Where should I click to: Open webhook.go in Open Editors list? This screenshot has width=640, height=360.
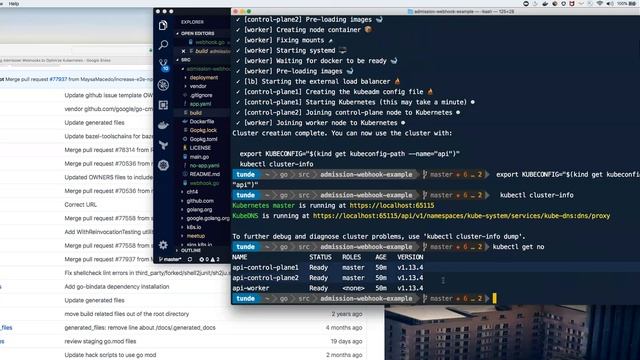pos(209,42)
